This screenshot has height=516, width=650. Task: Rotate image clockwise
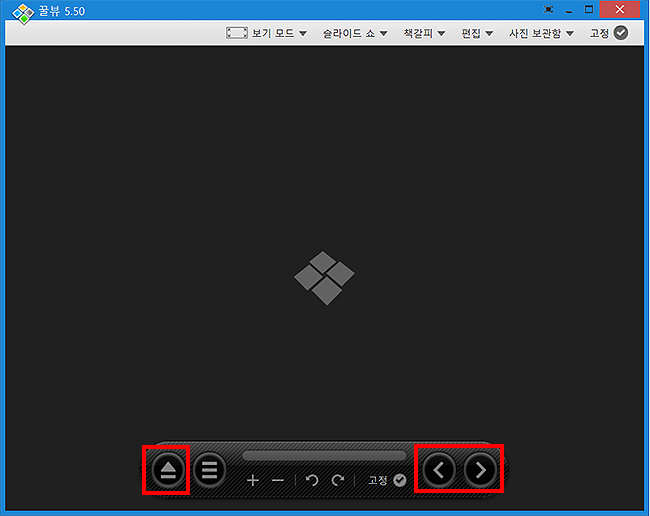click(x=338, y=480)
